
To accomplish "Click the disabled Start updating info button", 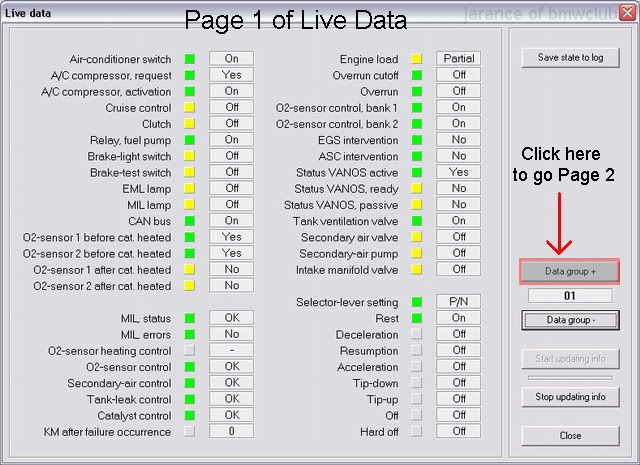I will [570, 359].
